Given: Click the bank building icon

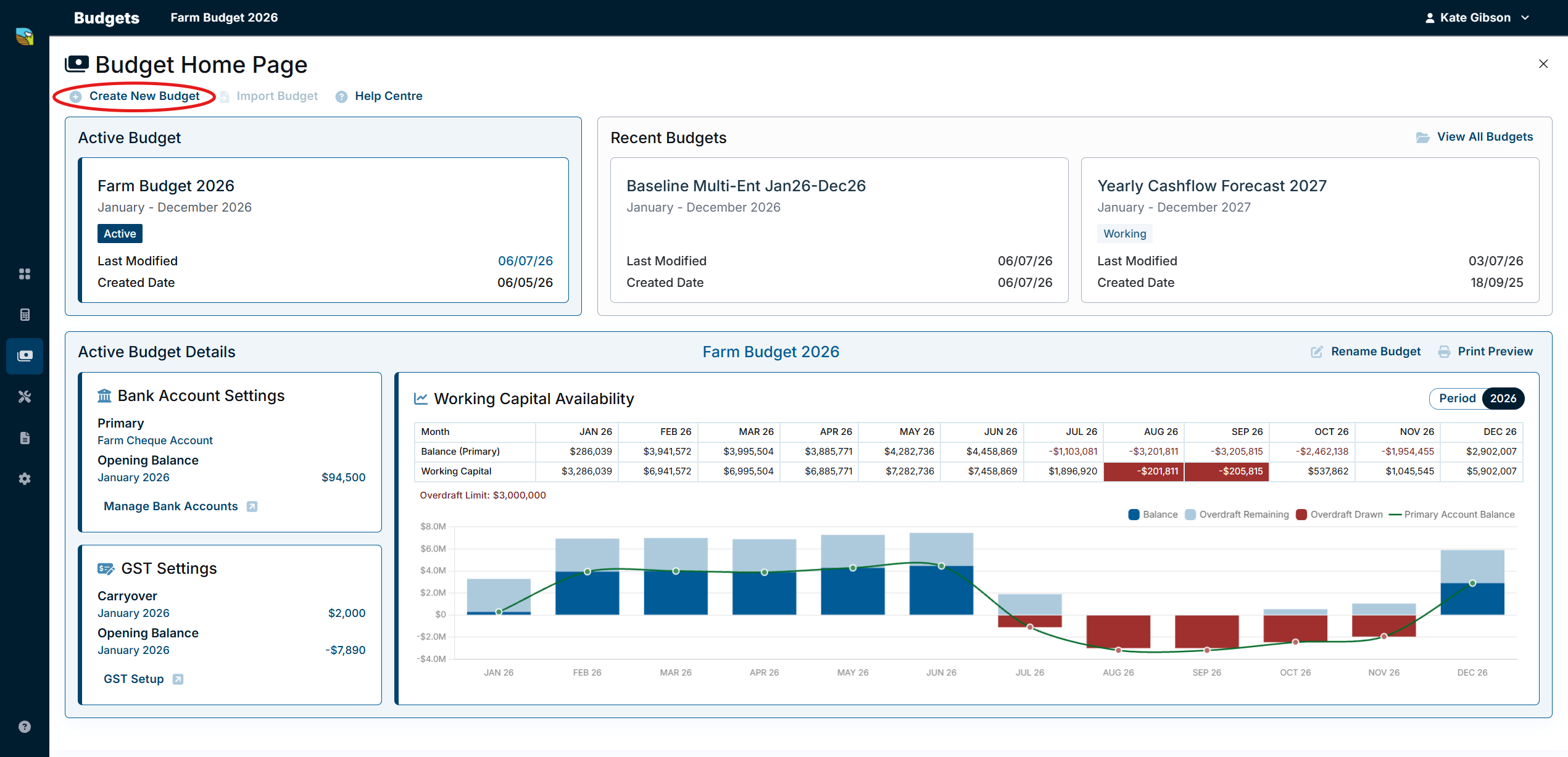Looking at the screenshot, I should coord(104,395).
